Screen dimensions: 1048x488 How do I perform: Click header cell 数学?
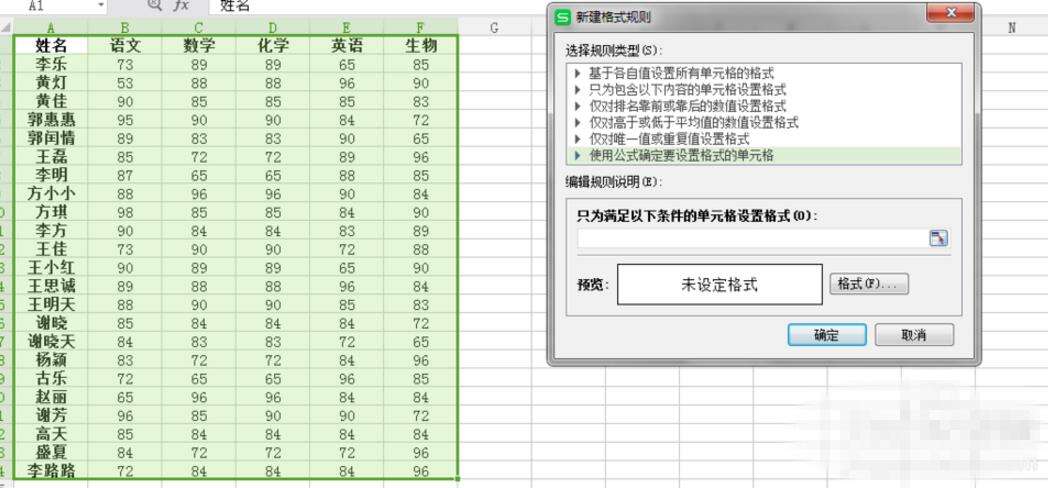[x=199, y=45]
